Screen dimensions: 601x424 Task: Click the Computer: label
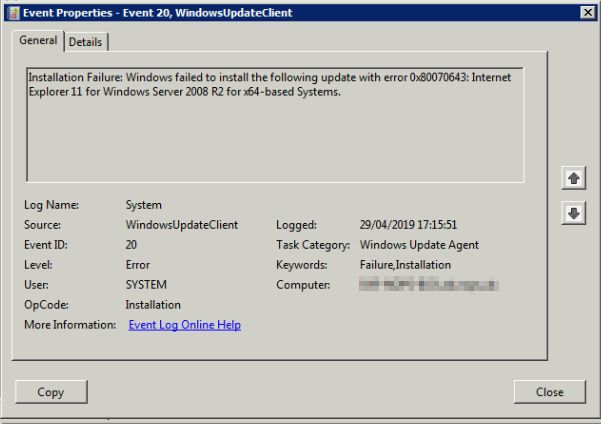(303, 284)
